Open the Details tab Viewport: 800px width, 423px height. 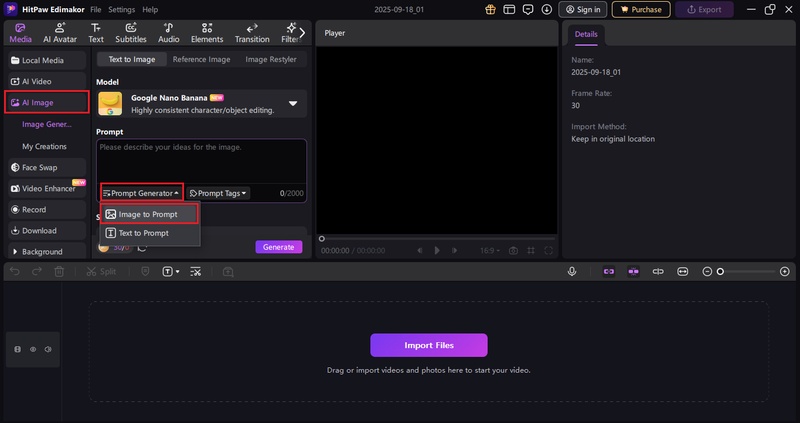pyautogui.click(x=586, y=34)
